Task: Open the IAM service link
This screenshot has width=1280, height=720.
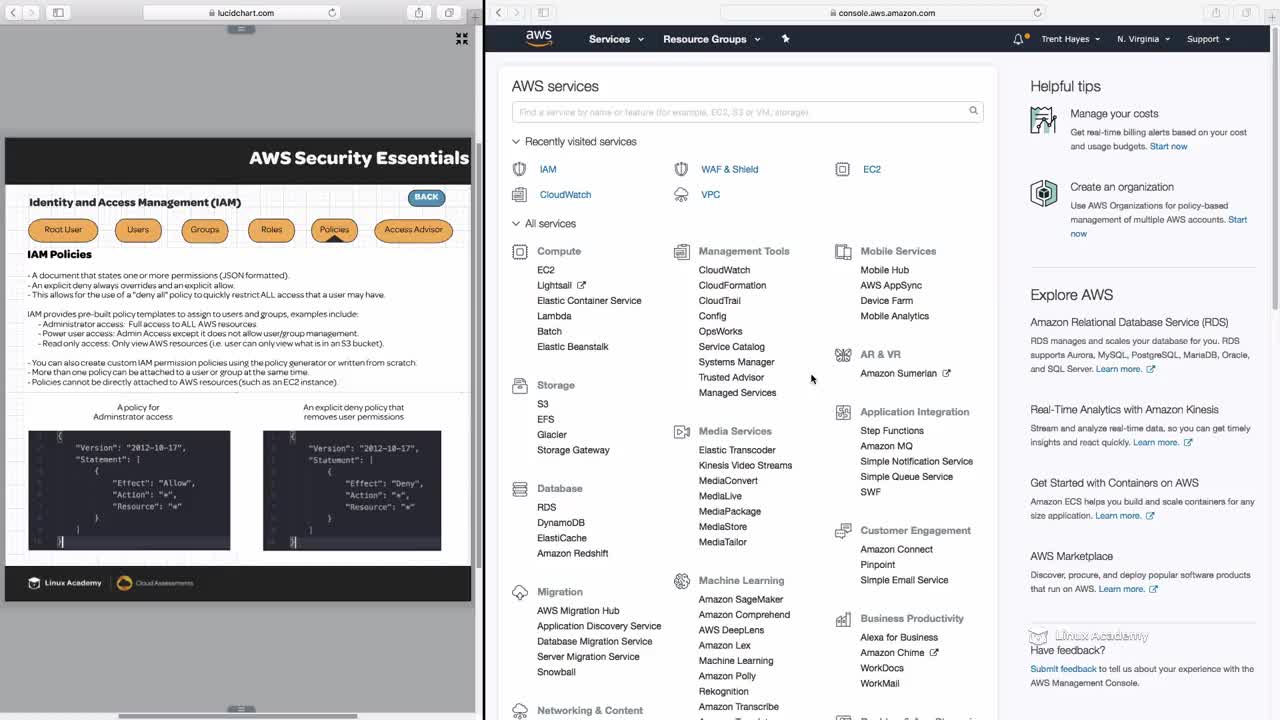Action: (x=548, y=169)
